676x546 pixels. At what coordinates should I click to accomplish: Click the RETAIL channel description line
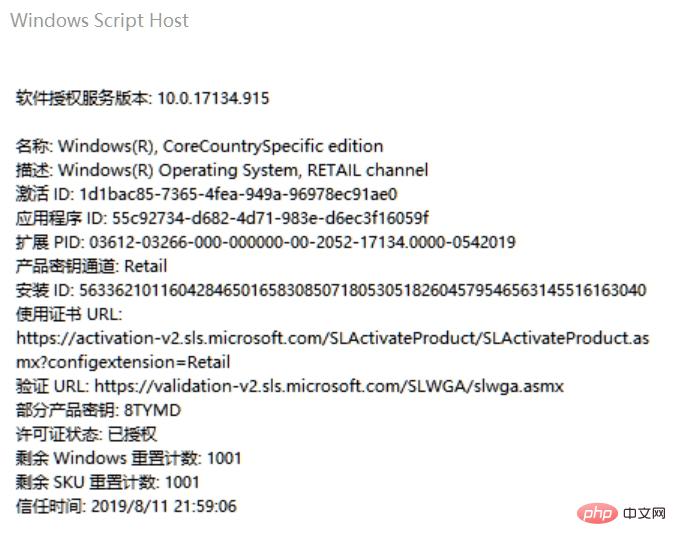[x=222, y=170]
